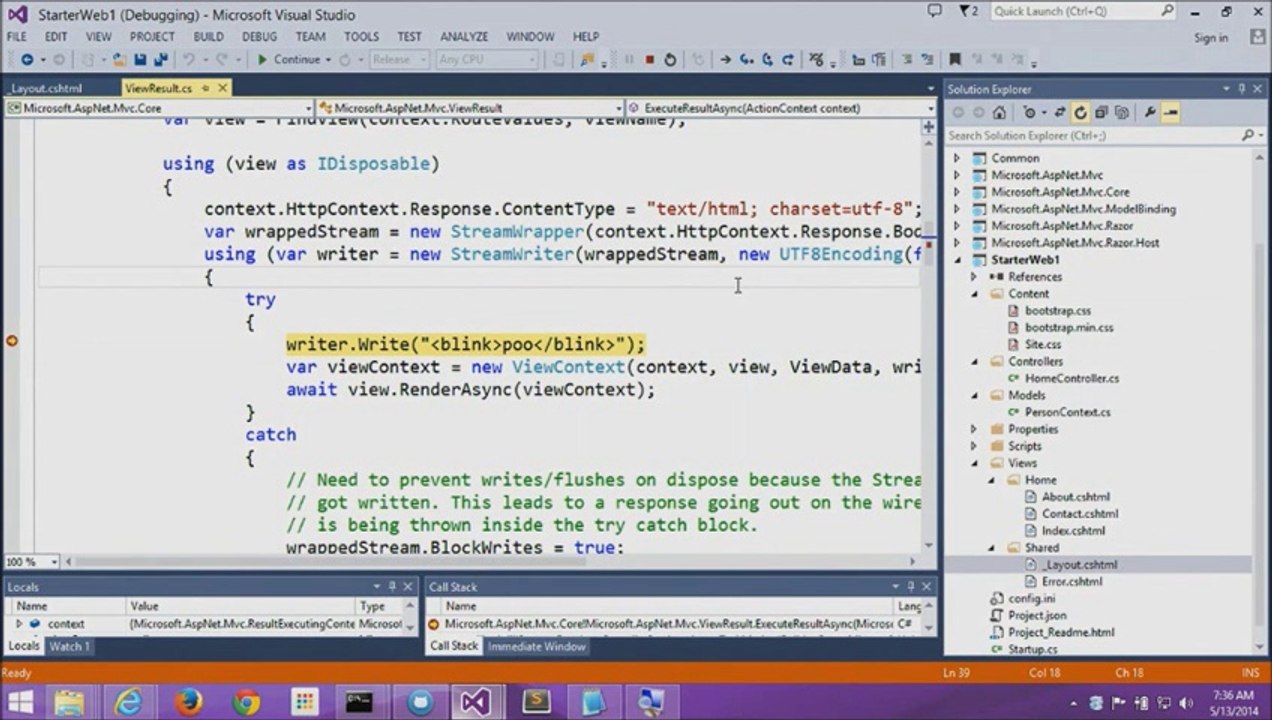Open the feedback speech bubble icon

point(934,11)
